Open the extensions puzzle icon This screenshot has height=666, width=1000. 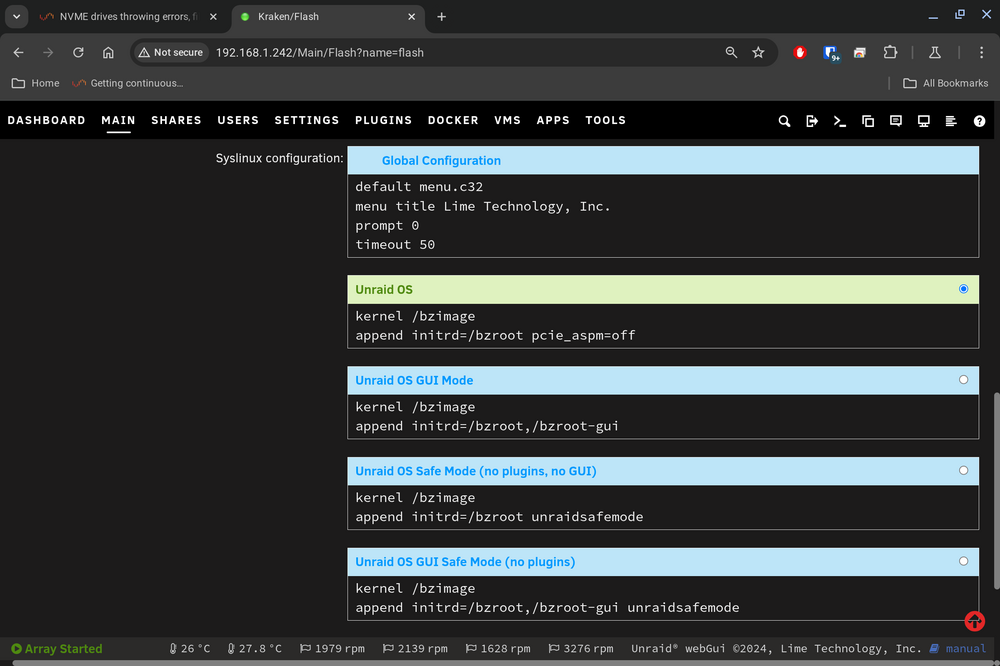coord(890,52)
